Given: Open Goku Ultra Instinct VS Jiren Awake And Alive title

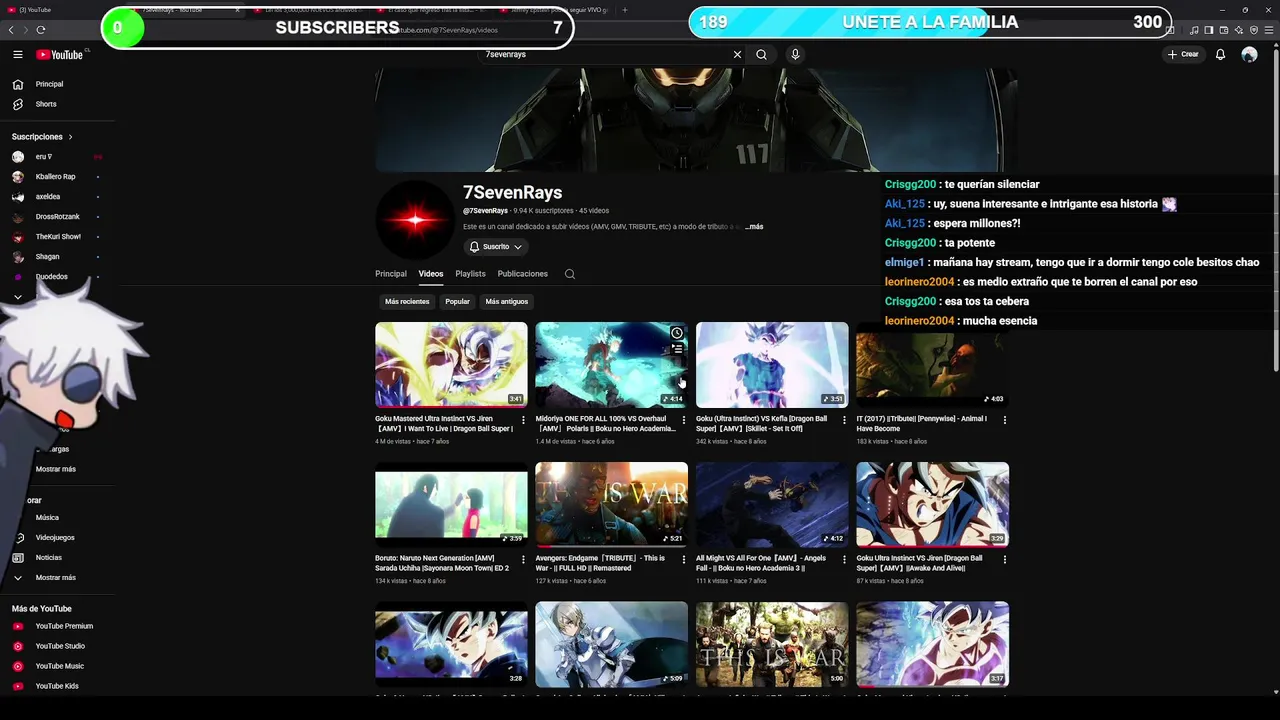Looking at the screenshot, I should coord(919,563).
